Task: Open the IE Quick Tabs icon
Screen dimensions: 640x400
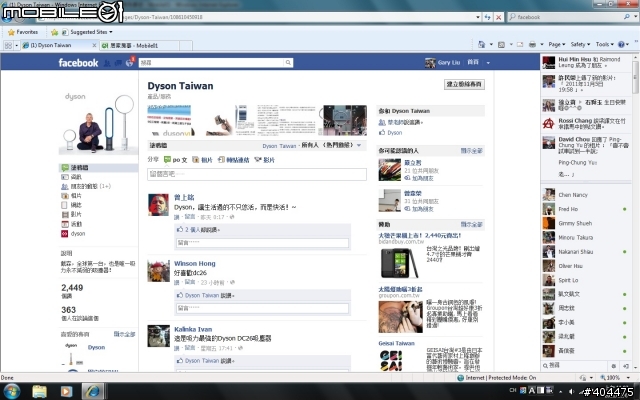Action: 7,45
